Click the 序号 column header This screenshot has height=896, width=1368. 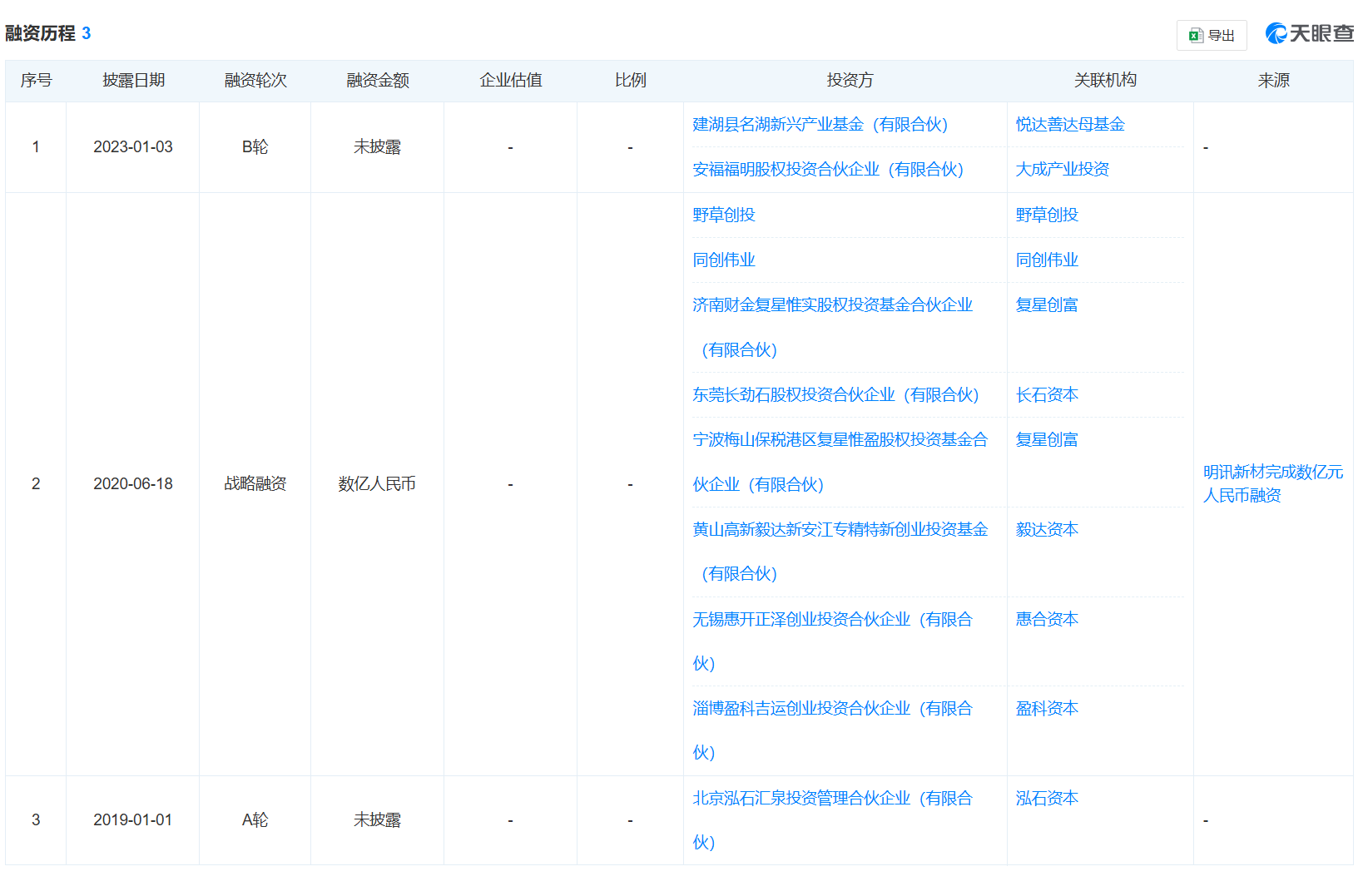(x=36, y=80)
